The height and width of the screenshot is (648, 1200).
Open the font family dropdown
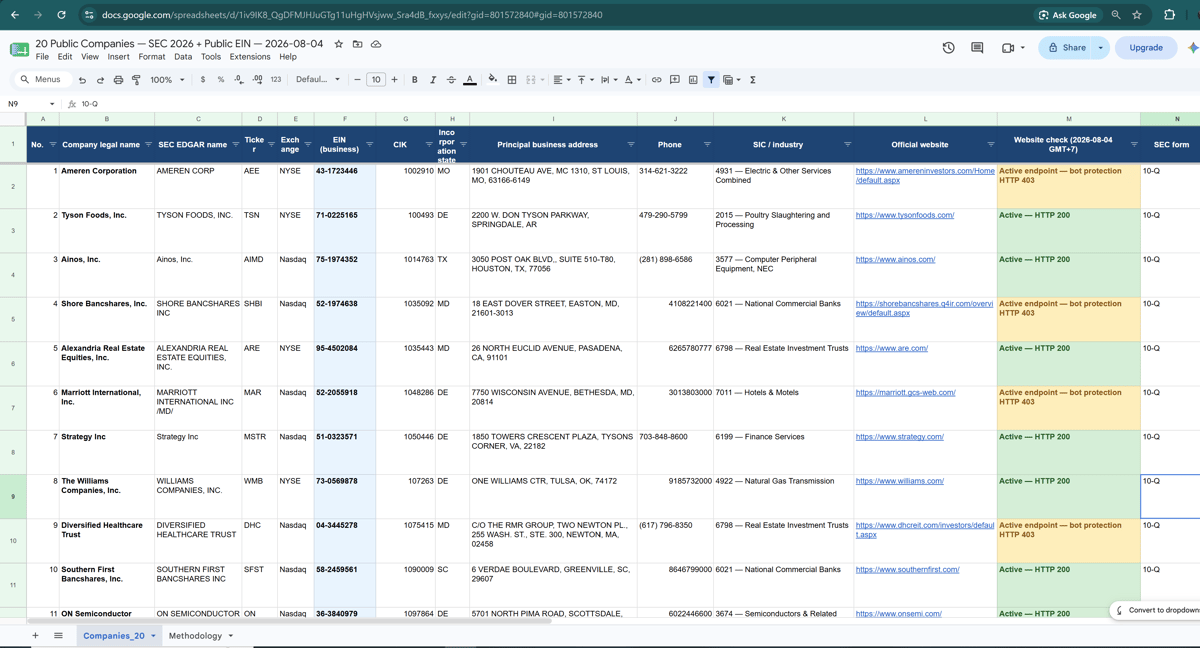(318, 80)
